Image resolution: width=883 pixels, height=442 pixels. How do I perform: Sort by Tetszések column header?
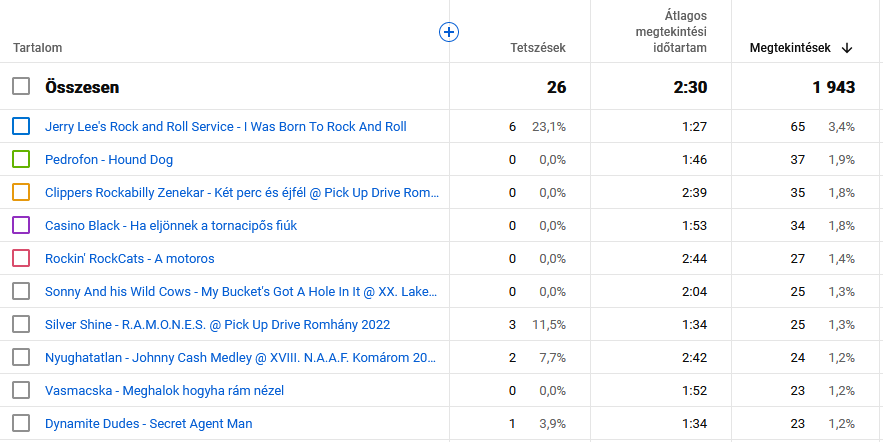coord(538,48)
